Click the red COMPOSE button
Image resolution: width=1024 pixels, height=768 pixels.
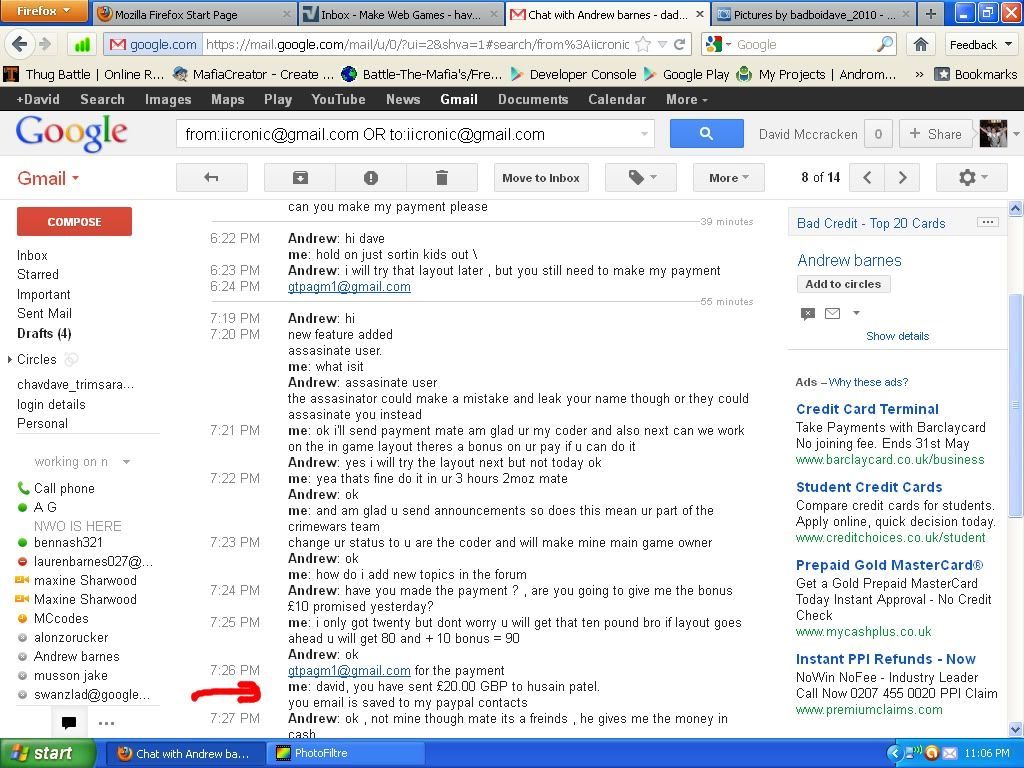point(74,222)
